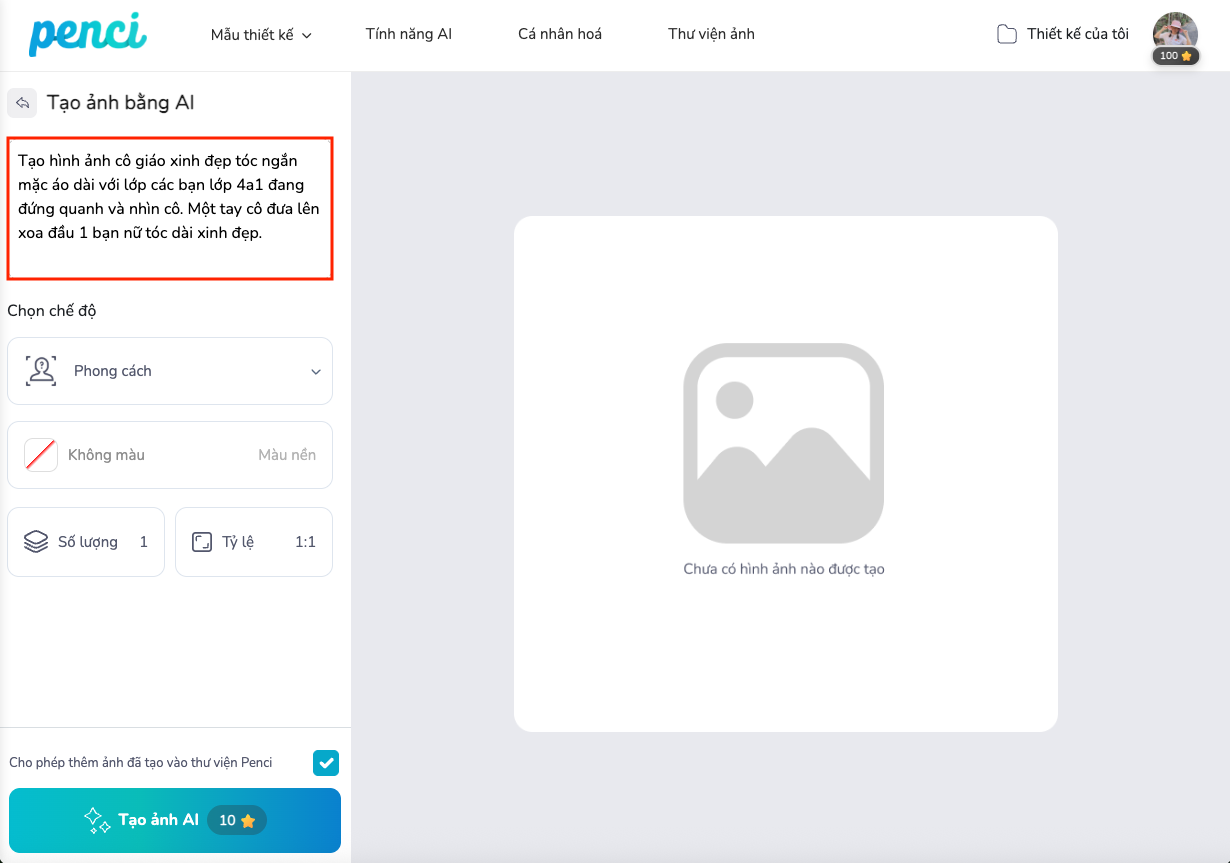Select the Không màu background color swatch

click(41, 455)
